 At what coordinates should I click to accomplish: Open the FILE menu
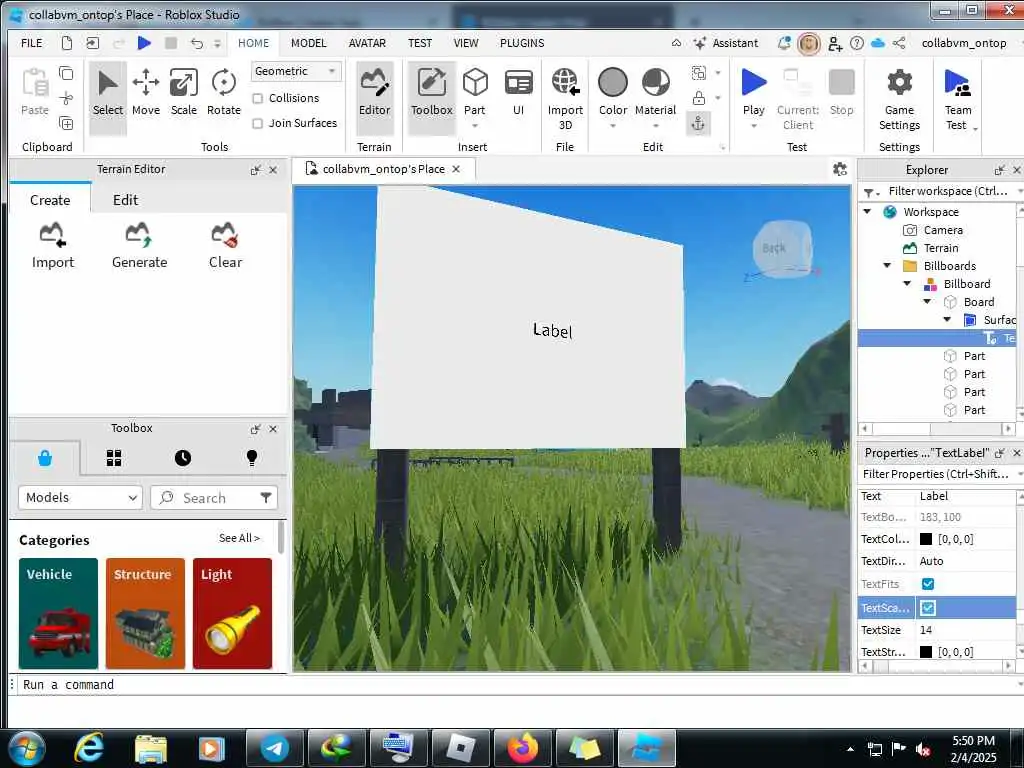coord(31,43)
